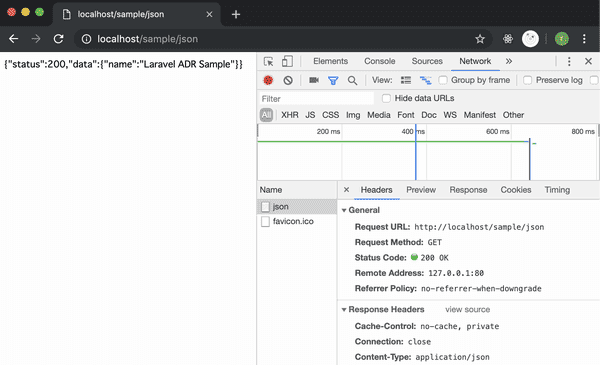Switch to the Console tab

pyautogui.click(x=379, y=61)
